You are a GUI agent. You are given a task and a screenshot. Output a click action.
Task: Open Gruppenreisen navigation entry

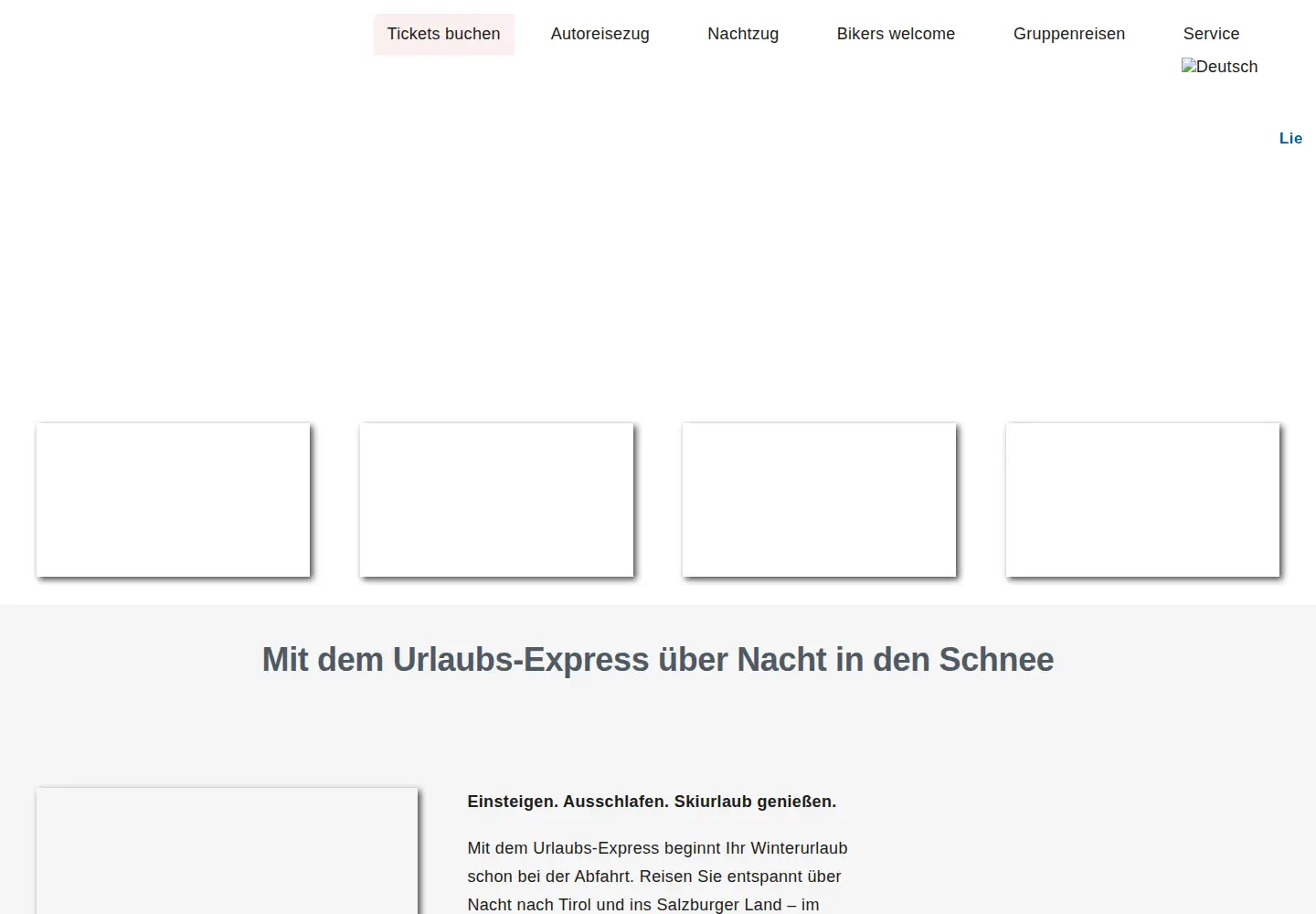1069,34
